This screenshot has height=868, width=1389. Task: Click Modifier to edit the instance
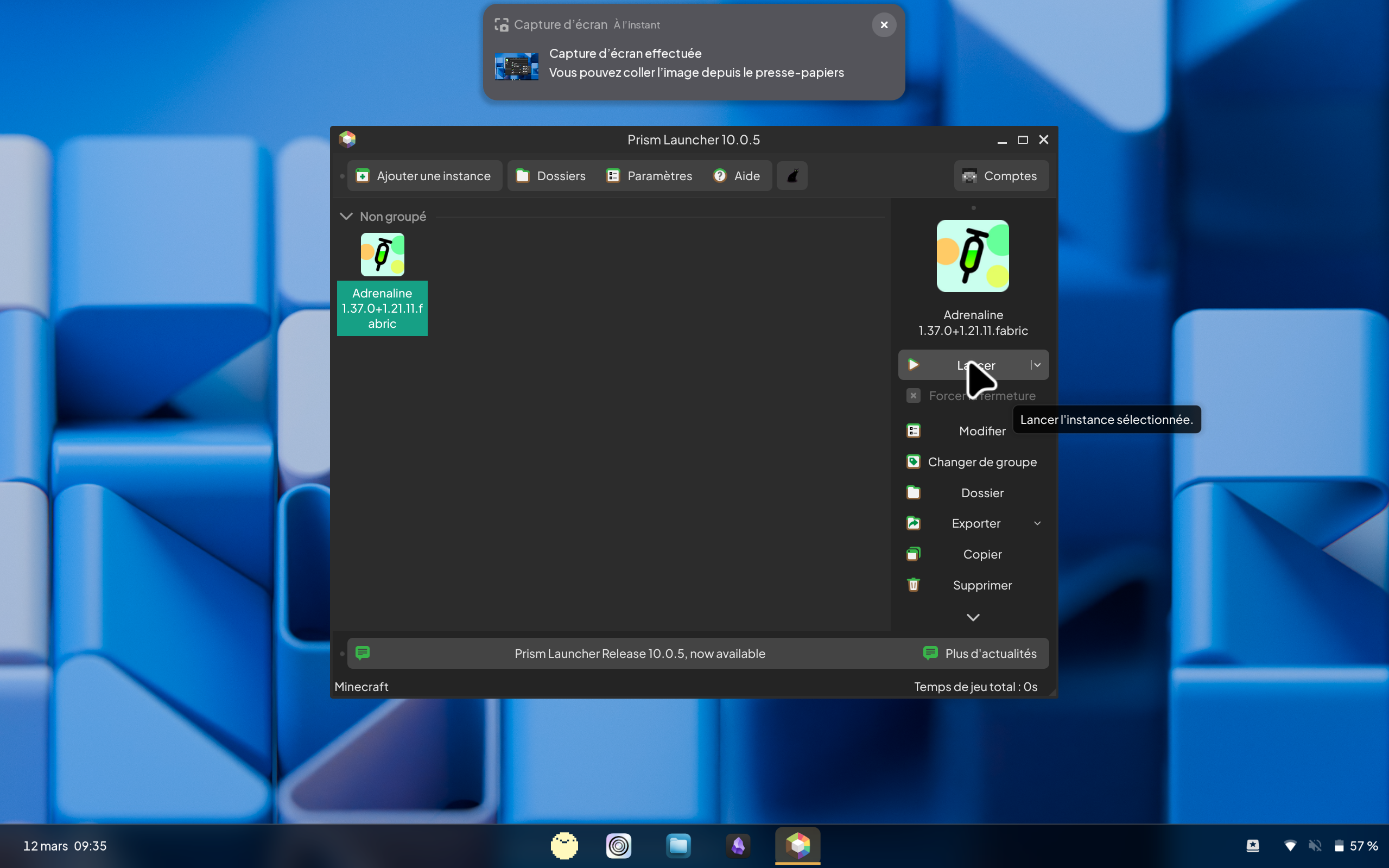[973, 430]
